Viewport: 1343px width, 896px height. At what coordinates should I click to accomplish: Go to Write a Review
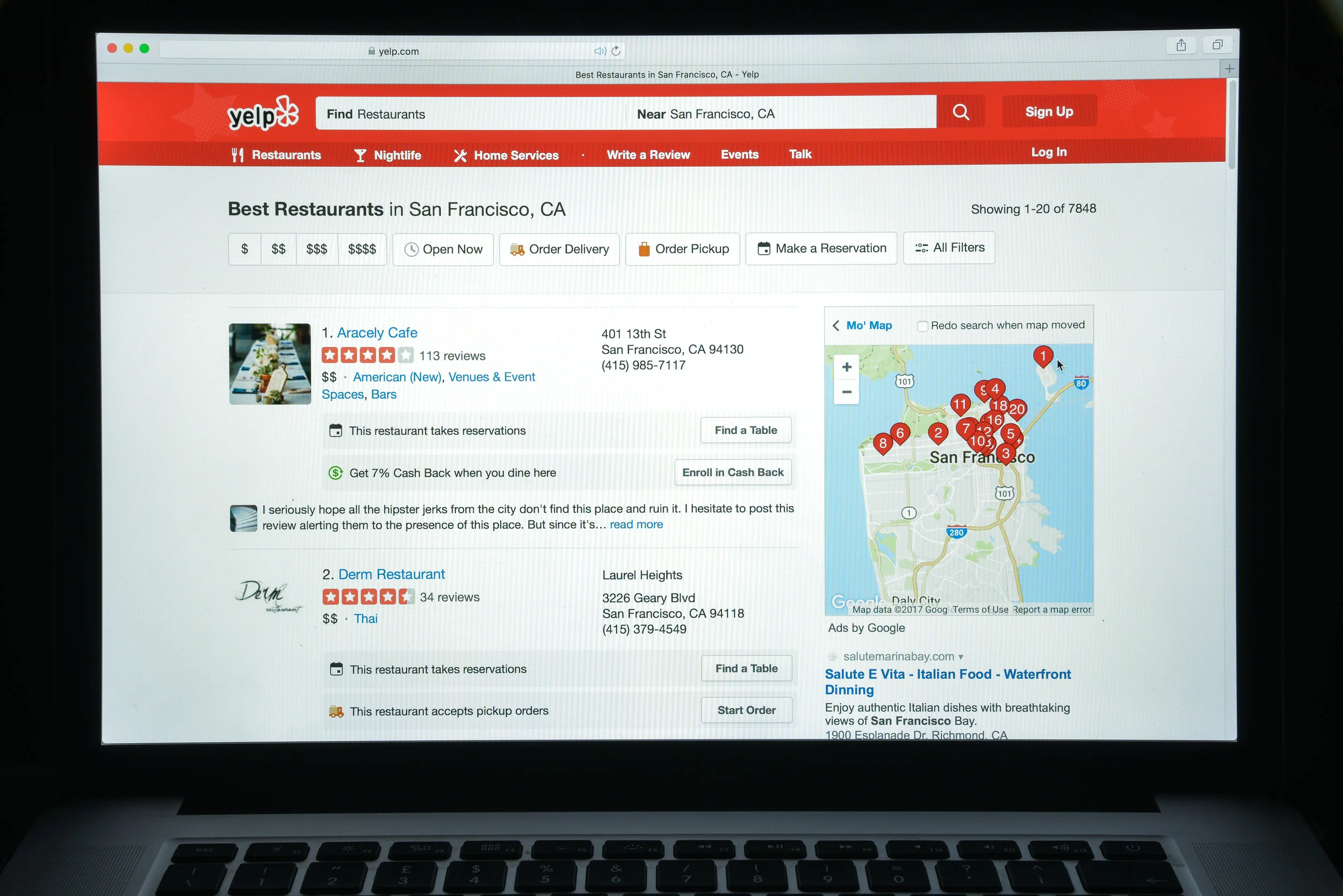(648, 155)
